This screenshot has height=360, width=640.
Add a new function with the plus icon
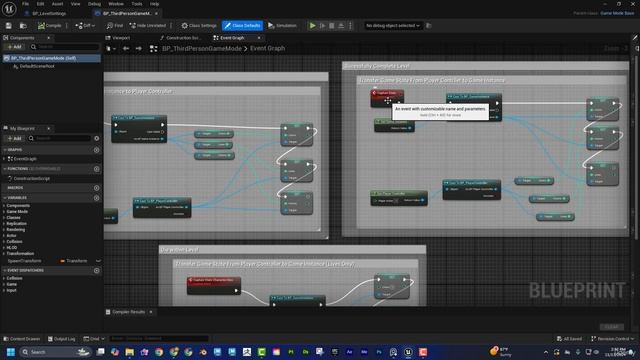pos(97,169)
